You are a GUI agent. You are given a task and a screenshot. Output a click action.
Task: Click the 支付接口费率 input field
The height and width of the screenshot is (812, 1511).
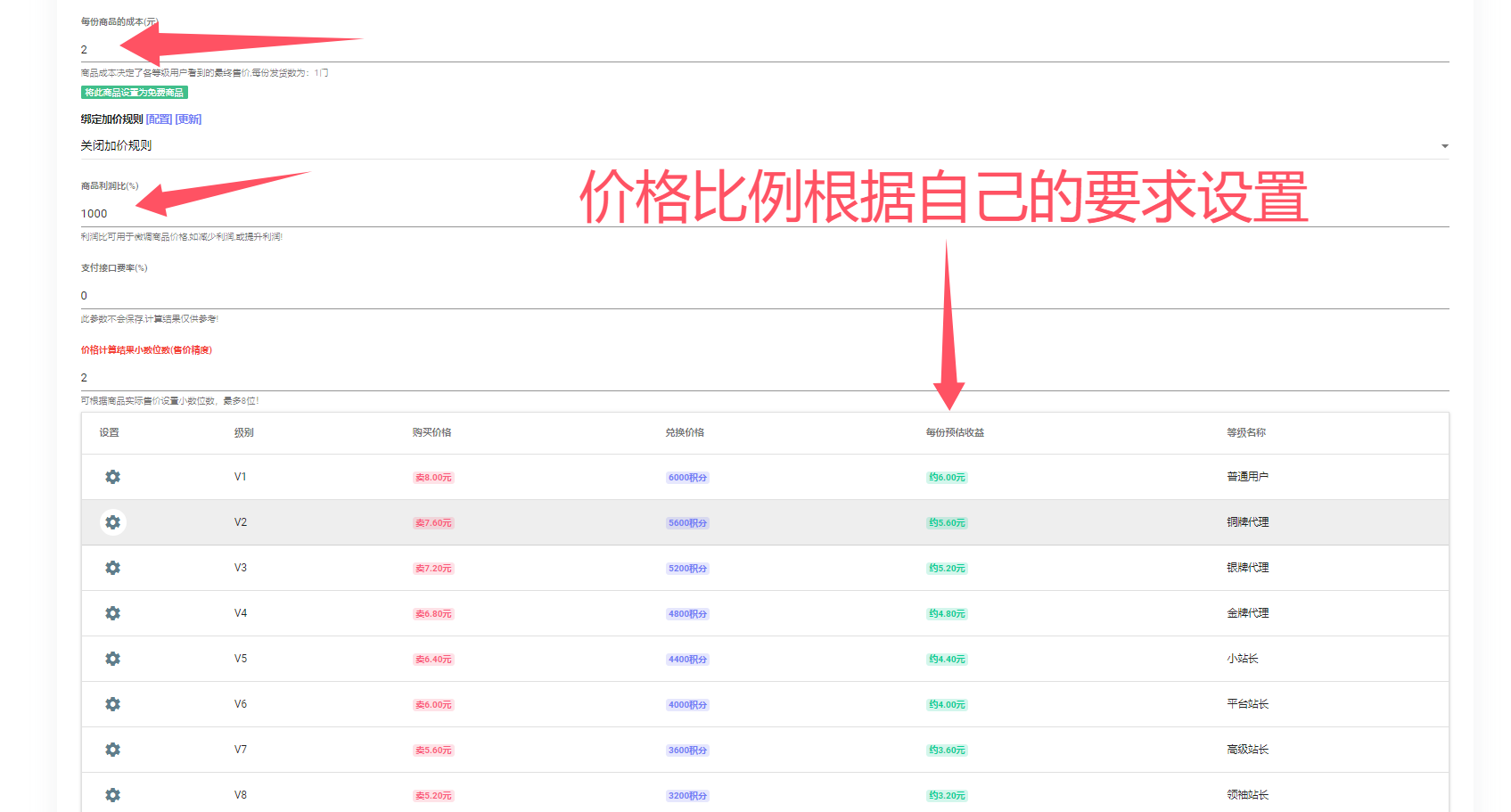758,296
